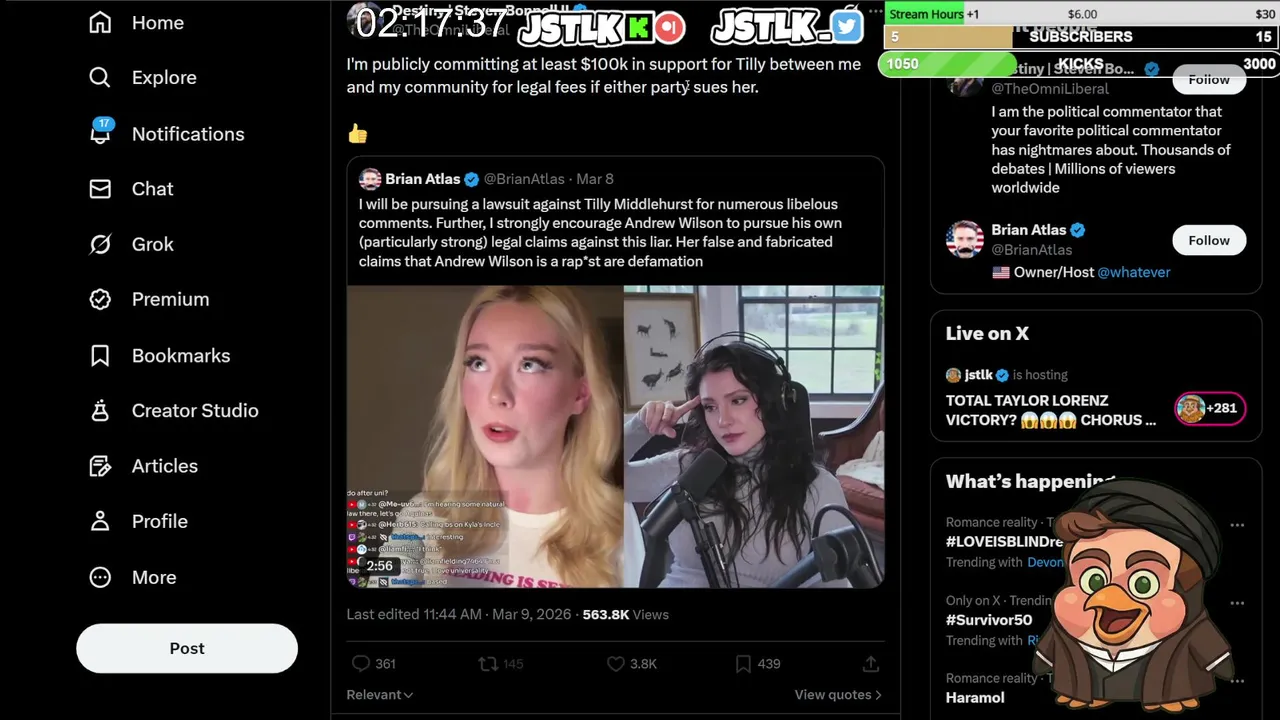Open the @BrianAtlas handle in quoted tweet
The height and width of the screenshot is (720, 1280).
[524, 179]
